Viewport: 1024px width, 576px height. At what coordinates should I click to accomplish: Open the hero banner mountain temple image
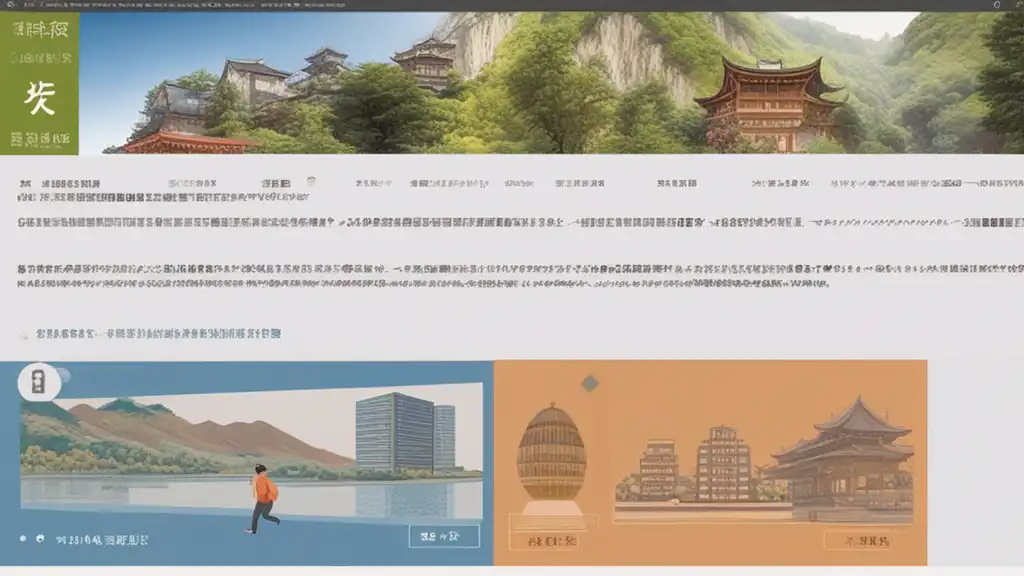pyautogui.click(x=551, y=83)
